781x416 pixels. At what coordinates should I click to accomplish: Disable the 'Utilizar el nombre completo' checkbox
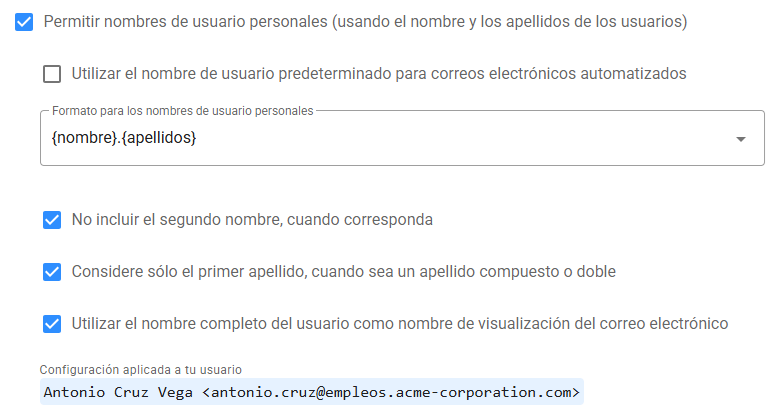(52, 324)
